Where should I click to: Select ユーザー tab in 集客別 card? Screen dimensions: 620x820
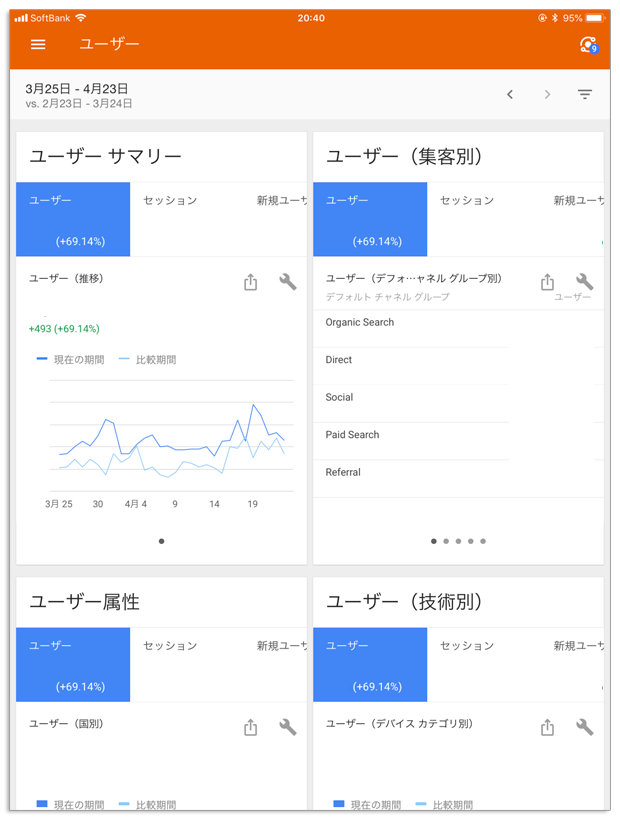coord(370,219)
